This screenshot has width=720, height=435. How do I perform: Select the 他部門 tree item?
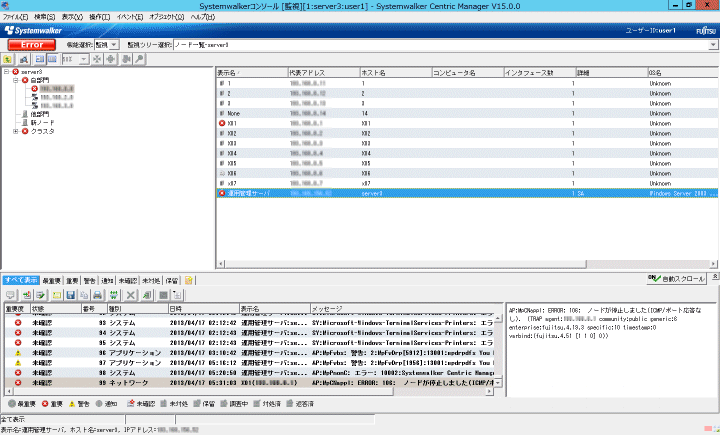(x=40, y=114)
